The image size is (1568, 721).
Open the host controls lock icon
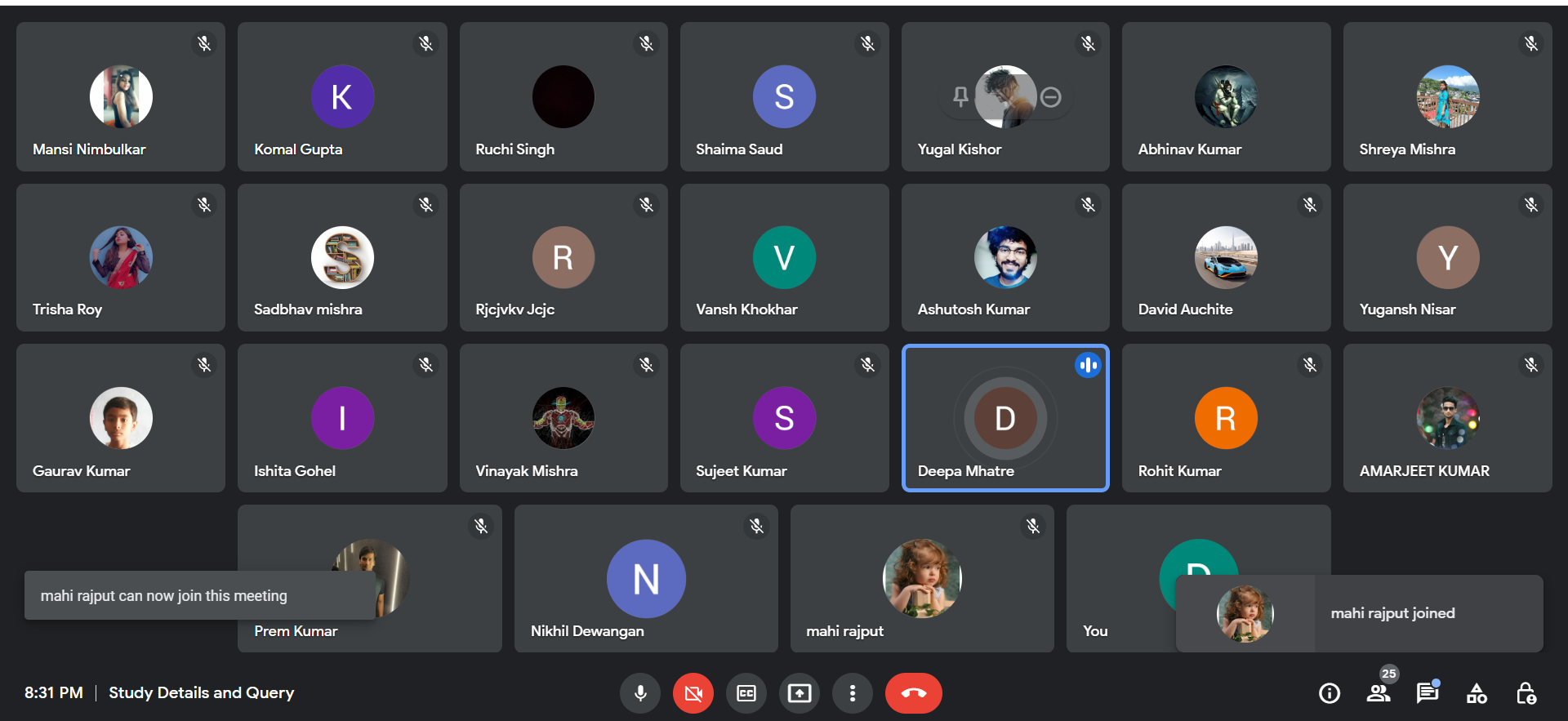[1526, 693]
